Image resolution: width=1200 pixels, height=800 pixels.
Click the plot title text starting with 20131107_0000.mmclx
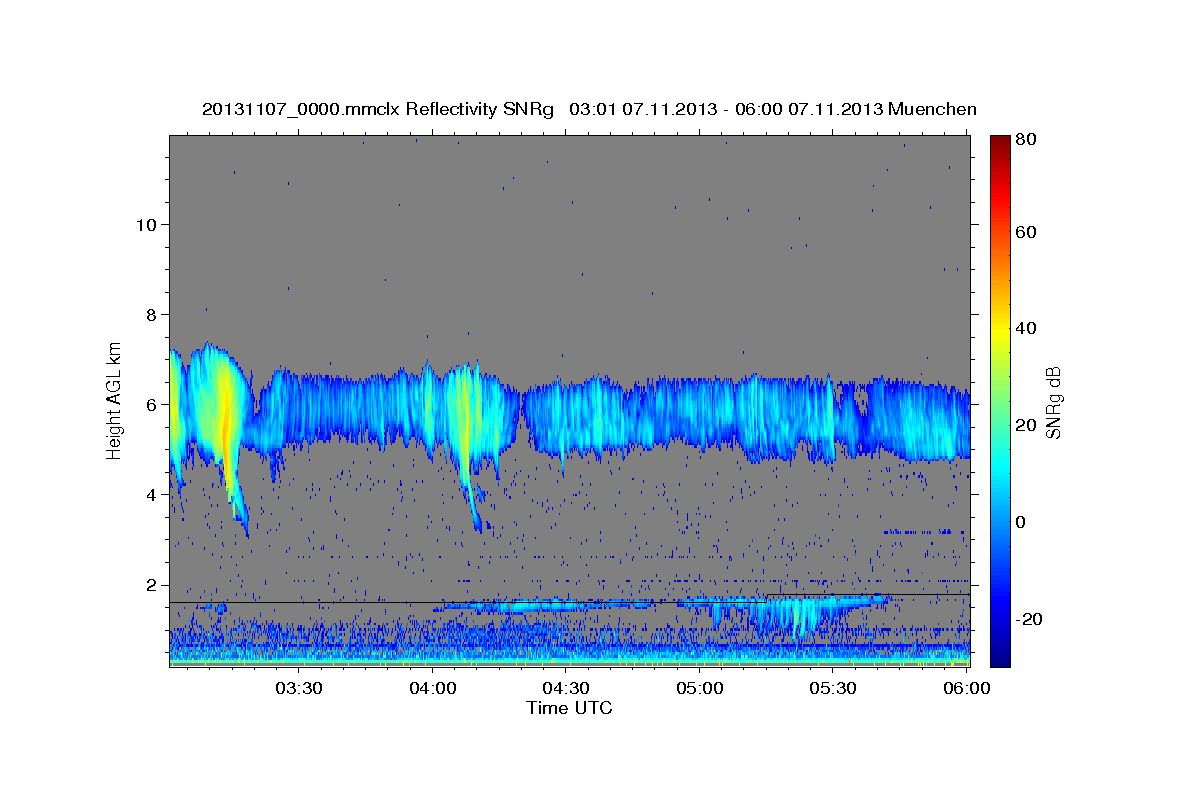589,109
